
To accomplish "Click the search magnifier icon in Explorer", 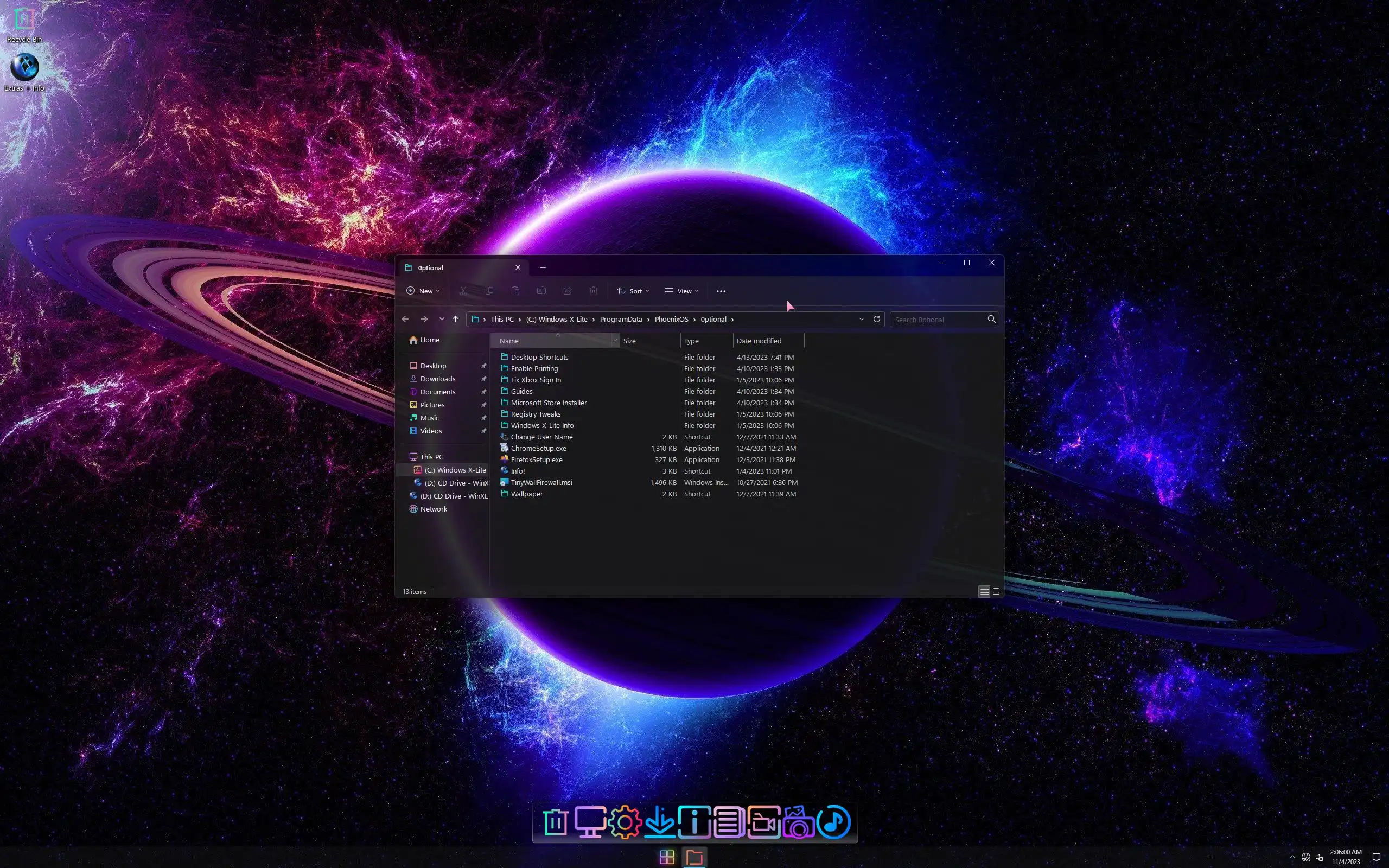I will [991, 319].
